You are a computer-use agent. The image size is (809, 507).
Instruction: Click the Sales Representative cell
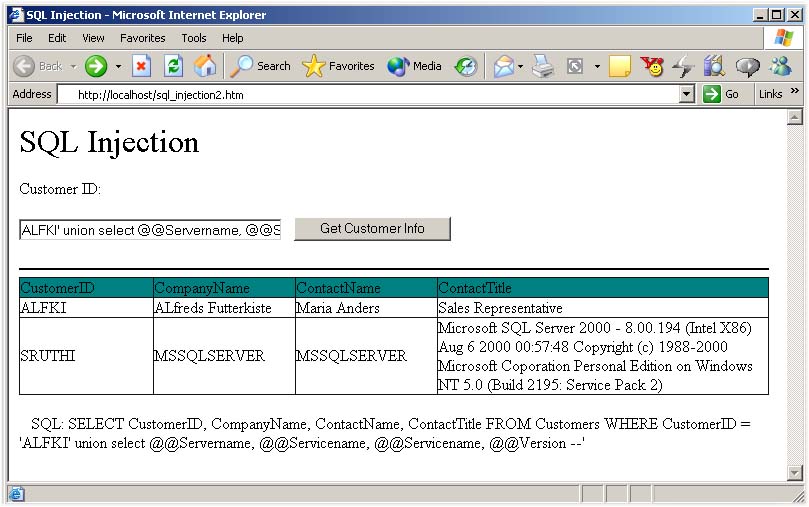[603, 308]
